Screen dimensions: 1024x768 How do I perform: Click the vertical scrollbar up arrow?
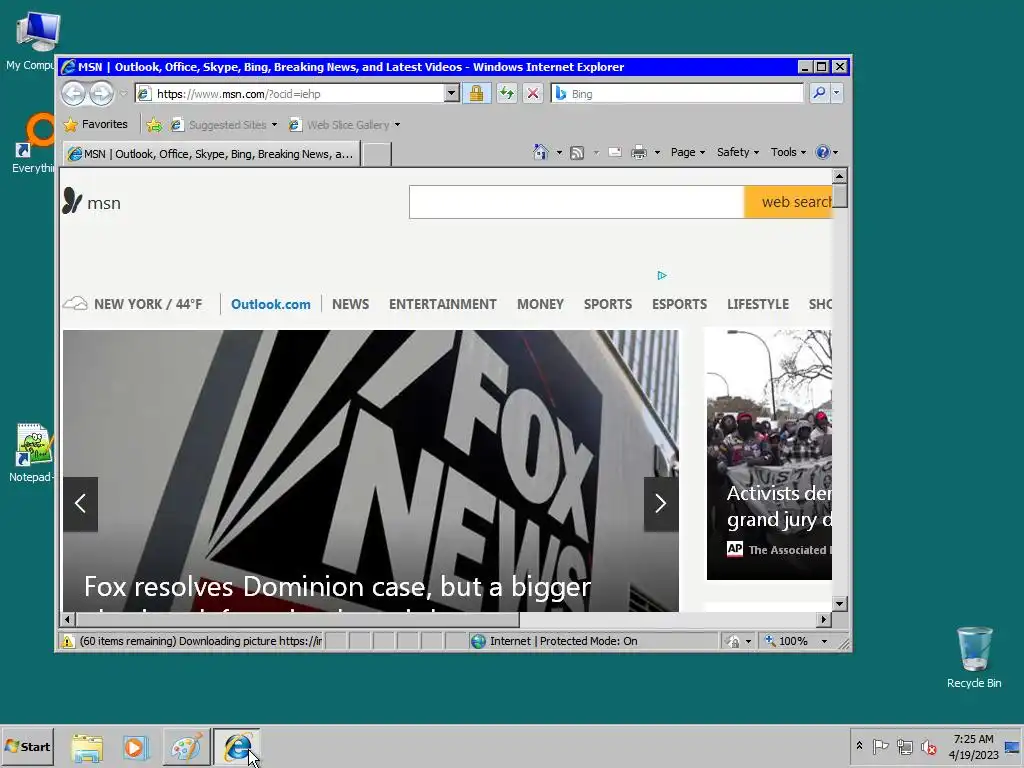tap(840, 176)
